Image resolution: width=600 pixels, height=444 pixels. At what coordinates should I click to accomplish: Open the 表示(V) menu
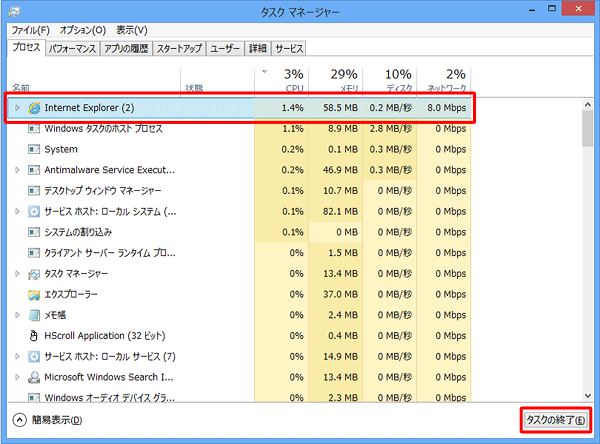point(132,30)
